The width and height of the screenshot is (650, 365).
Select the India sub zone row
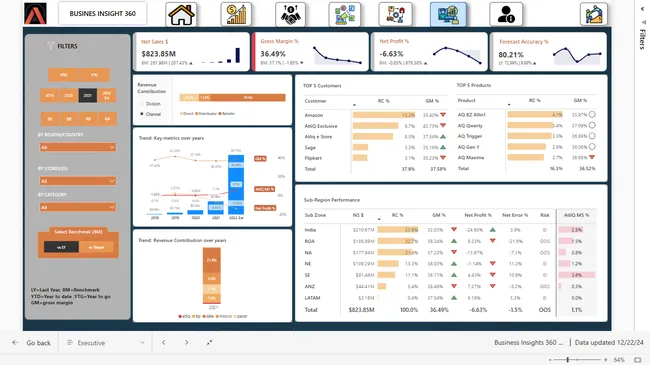coord(450,230)
